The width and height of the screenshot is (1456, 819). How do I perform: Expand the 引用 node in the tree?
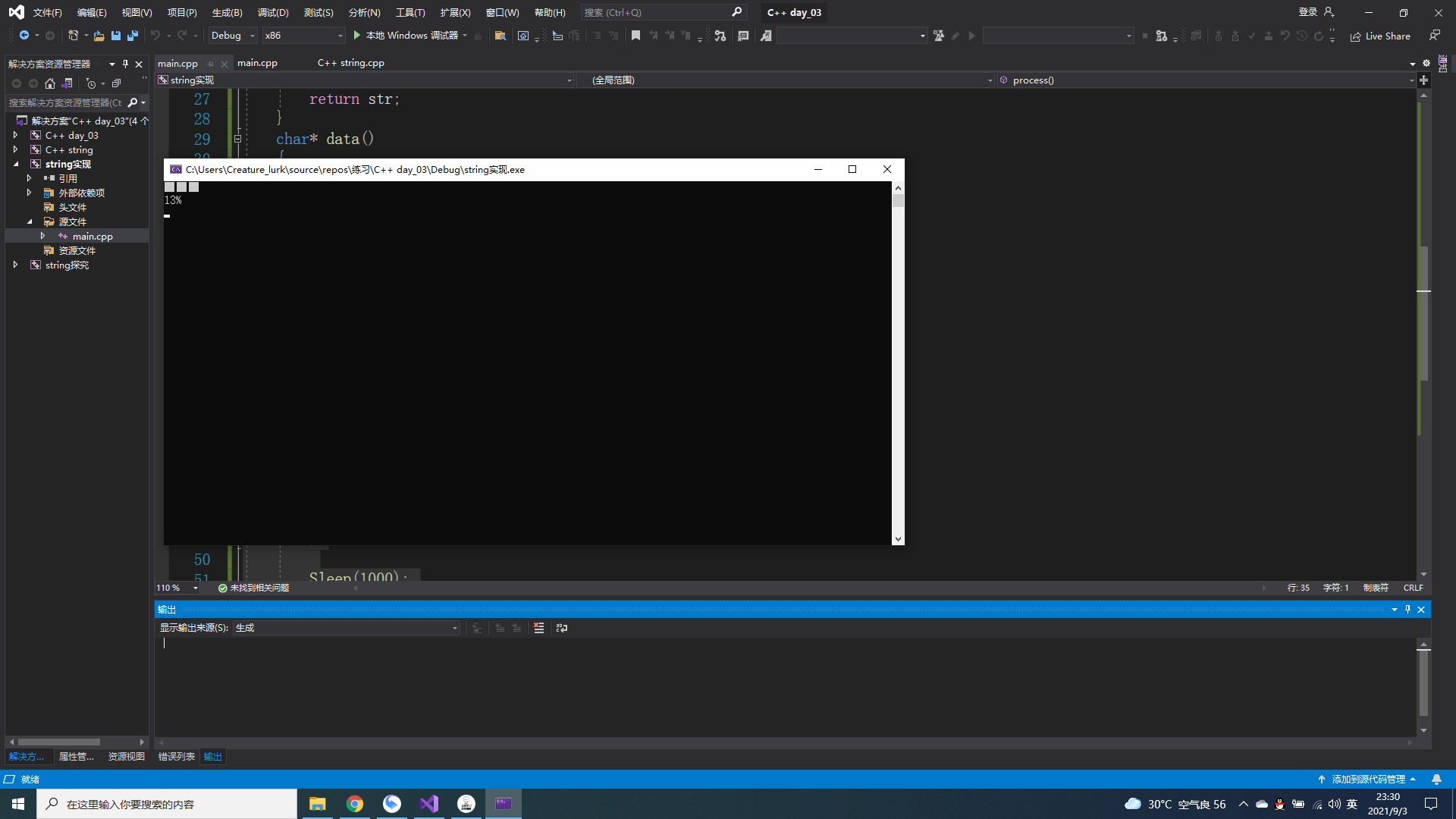tap(29, 178)
